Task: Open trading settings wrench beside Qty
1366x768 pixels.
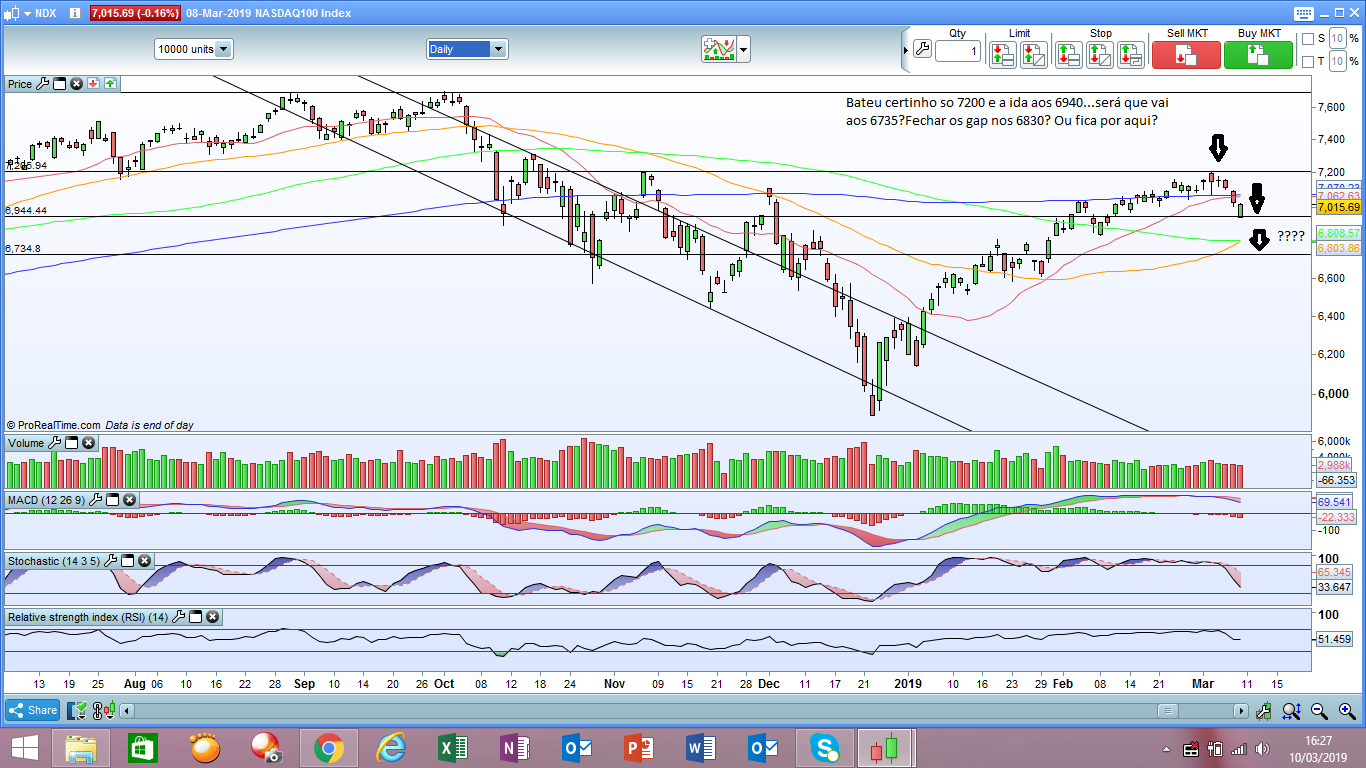Action: pos(921,50)
